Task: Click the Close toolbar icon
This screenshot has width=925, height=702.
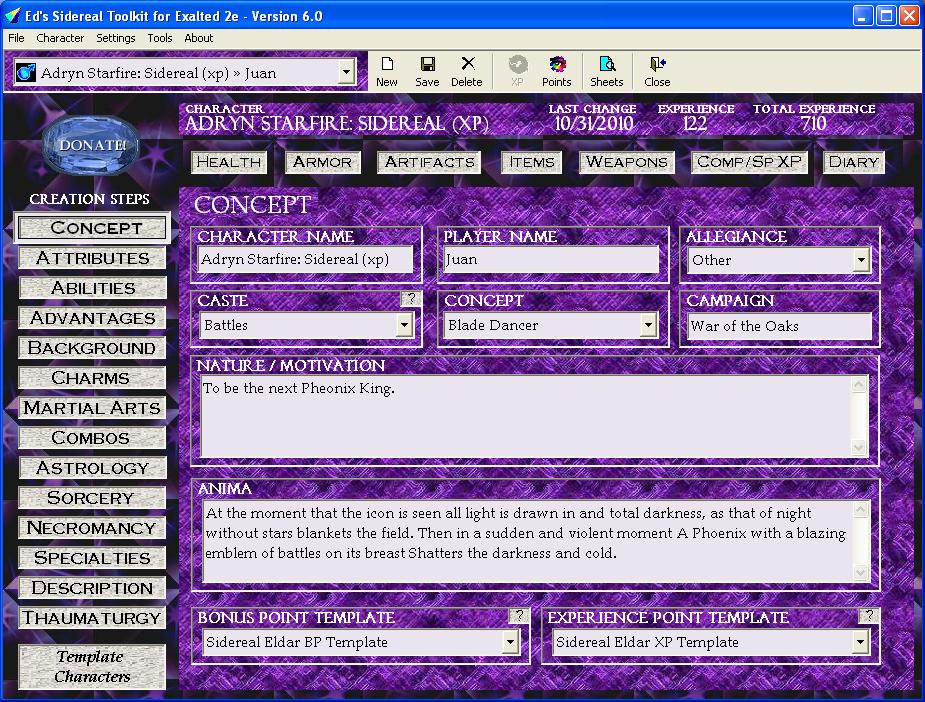Action: tap(657, 72)
